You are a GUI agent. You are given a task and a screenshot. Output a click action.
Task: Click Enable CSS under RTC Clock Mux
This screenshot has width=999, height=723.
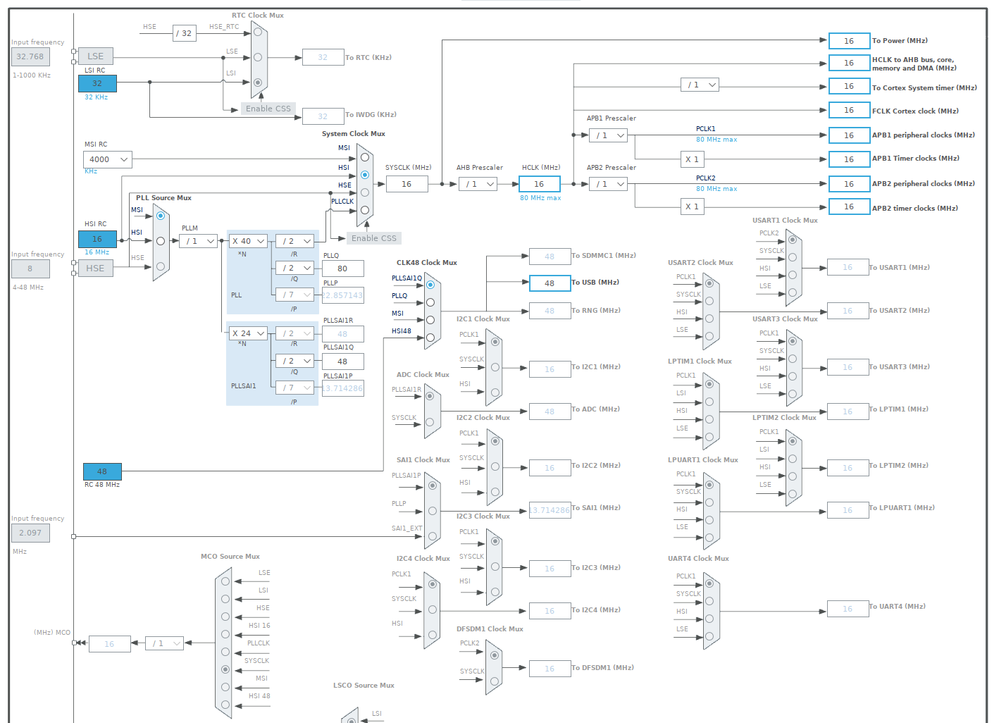point(268,108)
